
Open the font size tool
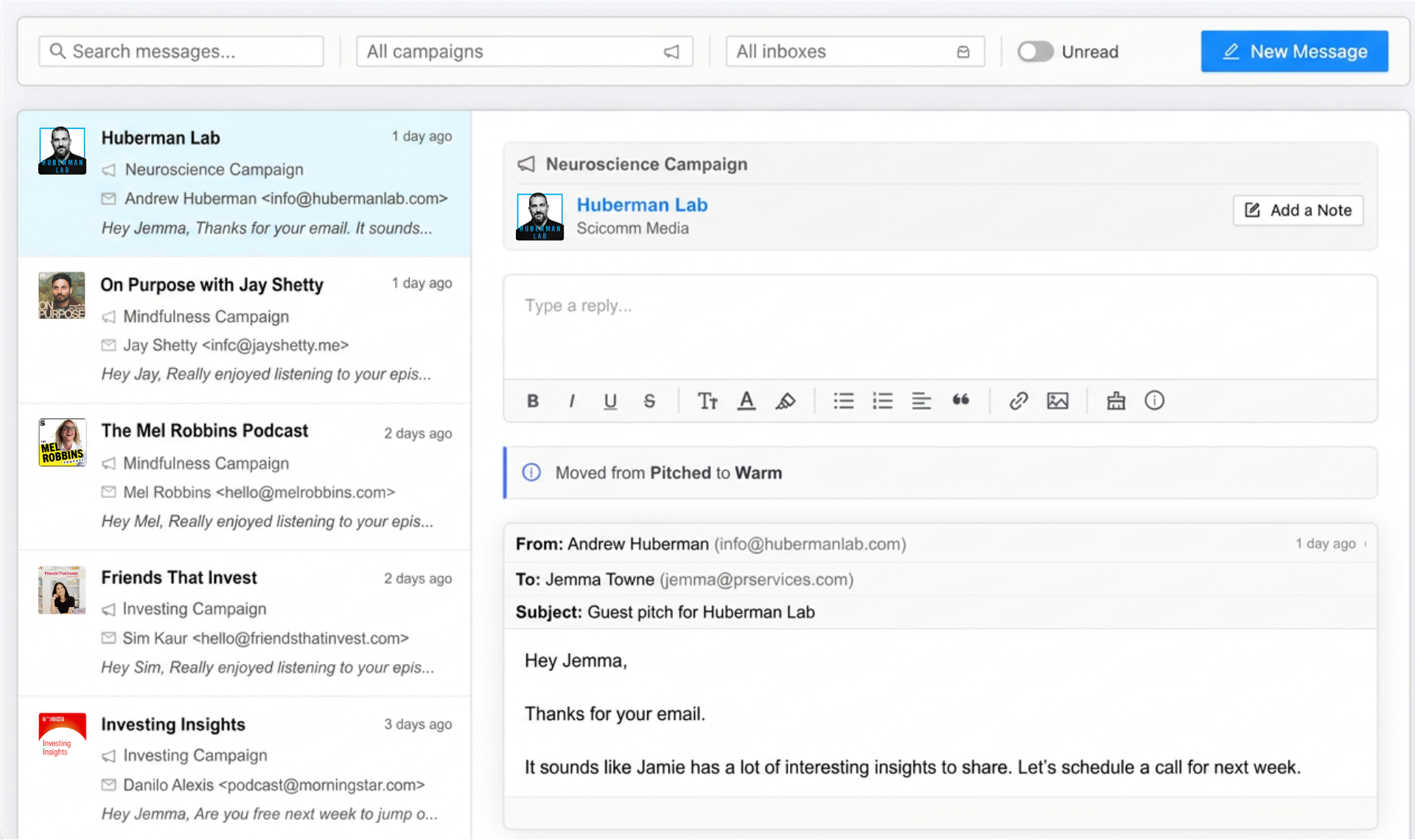tap(707, 401)
